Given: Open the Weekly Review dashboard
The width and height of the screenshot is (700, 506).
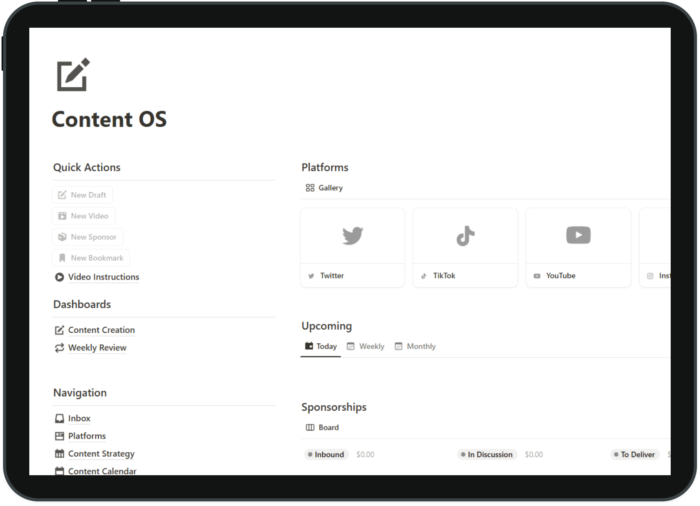Looking at the screenshot, I should [x=97, y=348].
